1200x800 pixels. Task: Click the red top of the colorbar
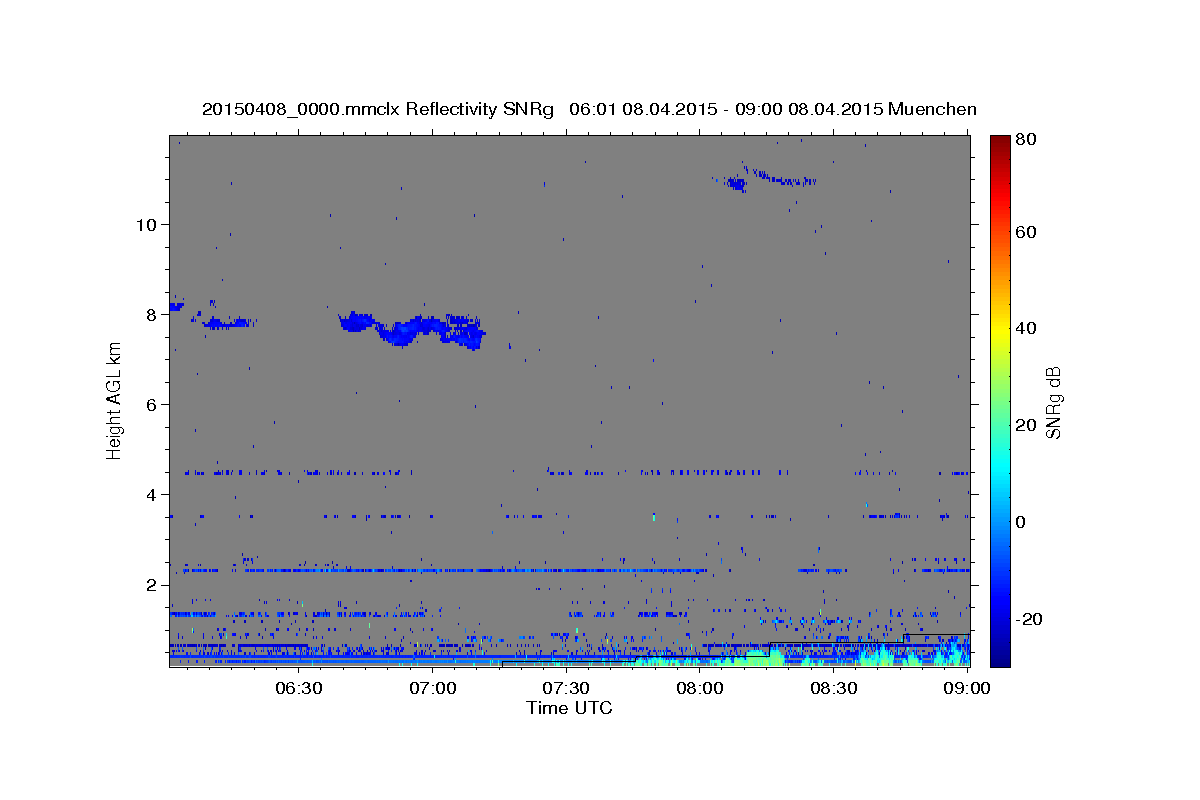[x=1000, y=160]
